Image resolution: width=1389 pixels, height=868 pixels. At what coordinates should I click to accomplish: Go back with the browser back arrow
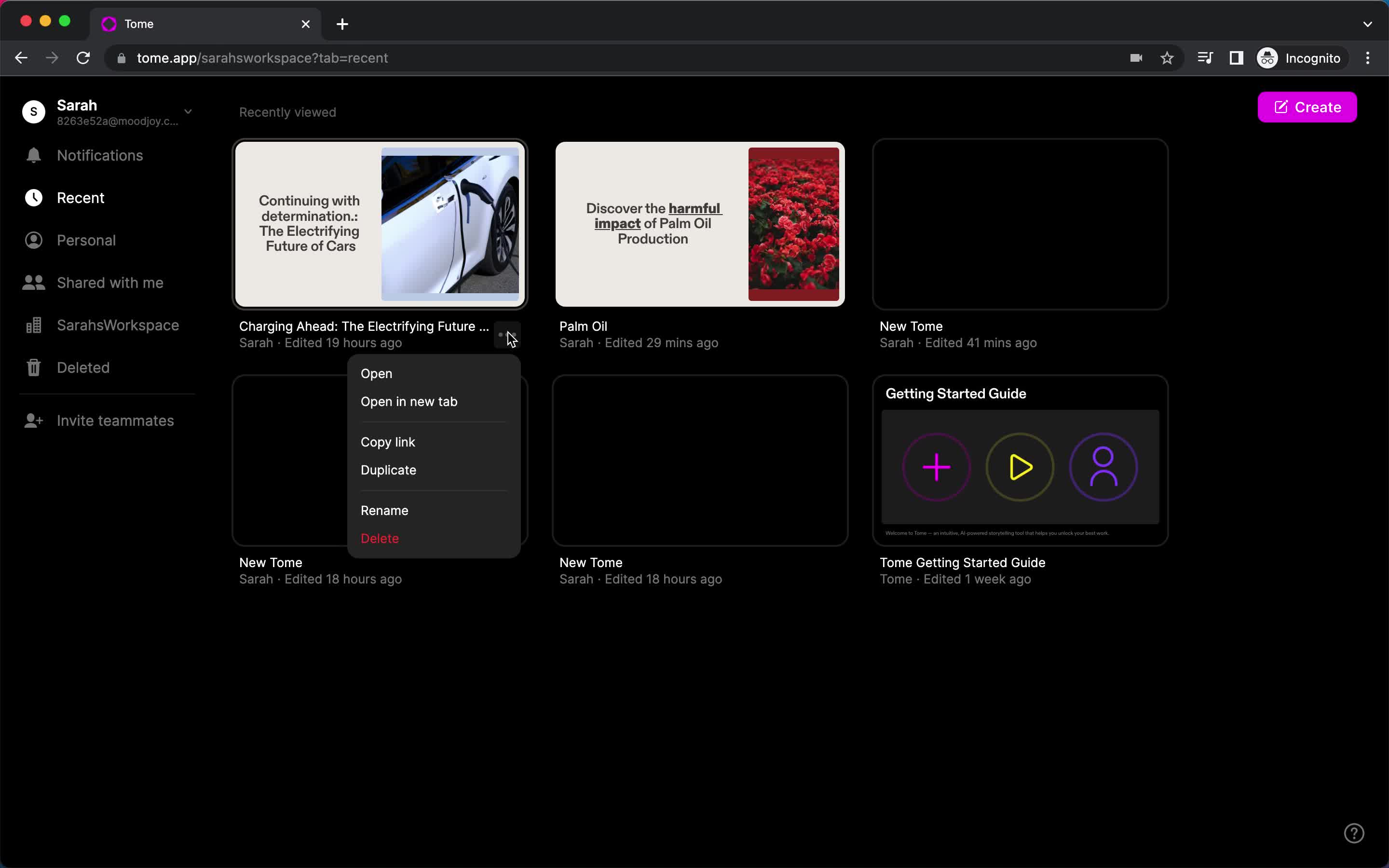pyautogui.click(x=21, y=58)
